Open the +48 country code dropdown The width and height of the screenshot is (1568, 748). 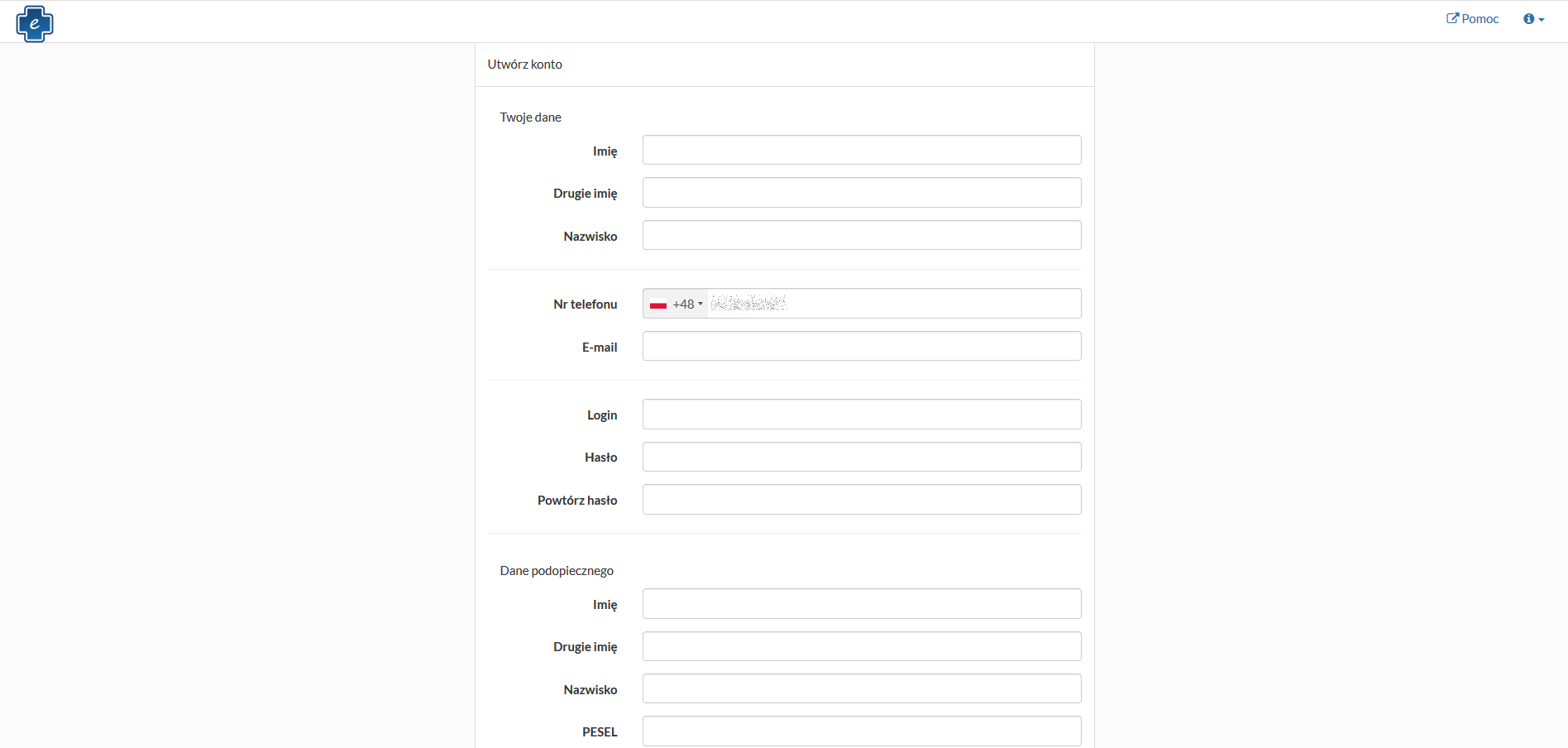(687, 304)
